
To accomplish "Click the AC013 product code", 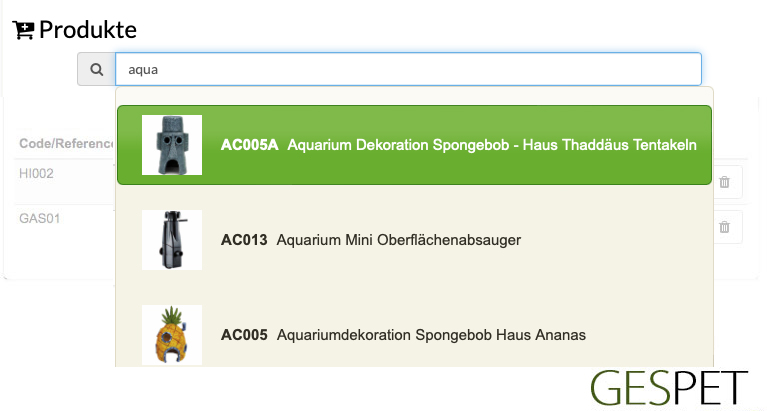I will 244,240.
